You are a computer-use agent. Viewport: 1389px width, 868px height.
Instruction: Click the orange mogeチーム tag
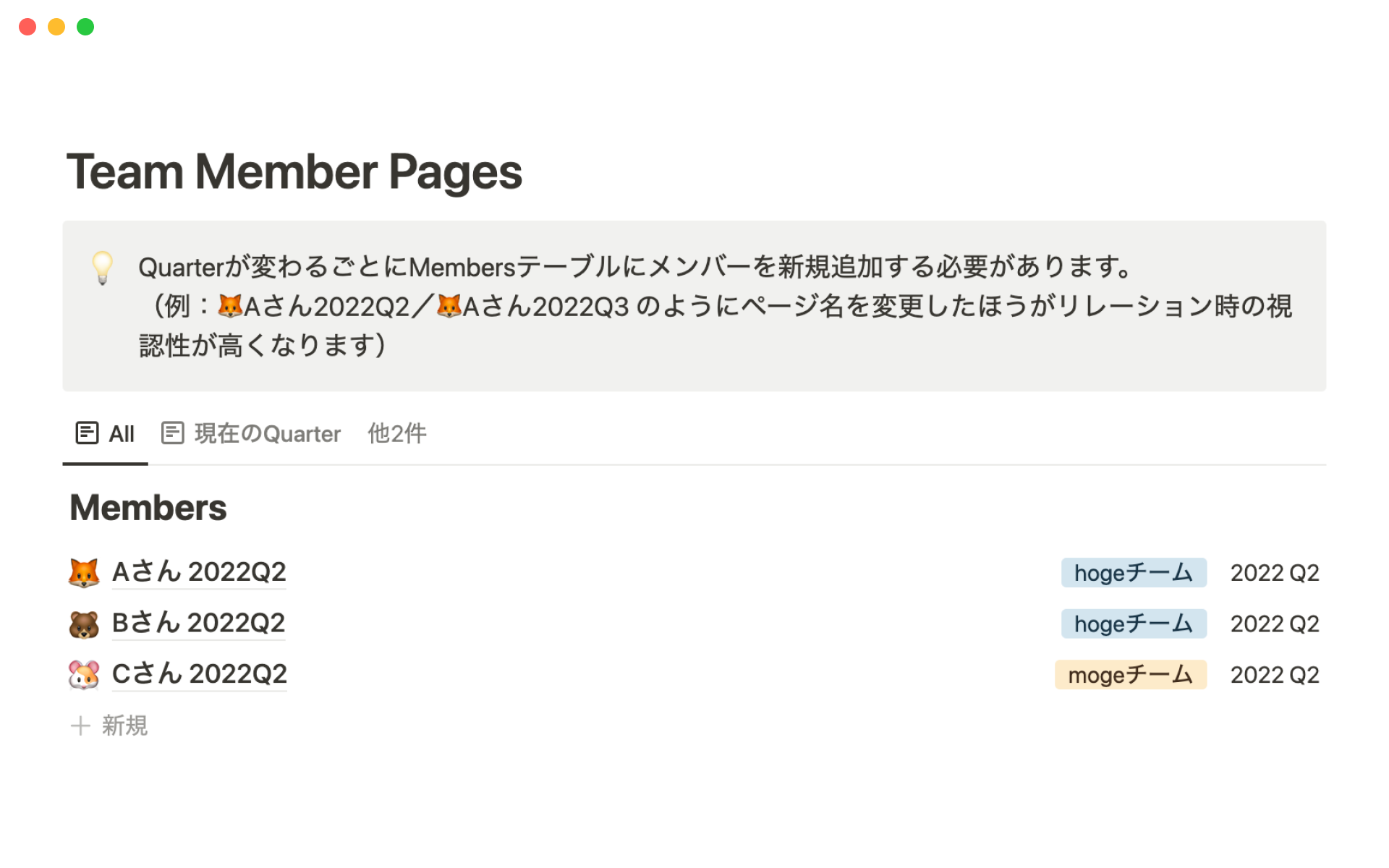coord(1130,675)
